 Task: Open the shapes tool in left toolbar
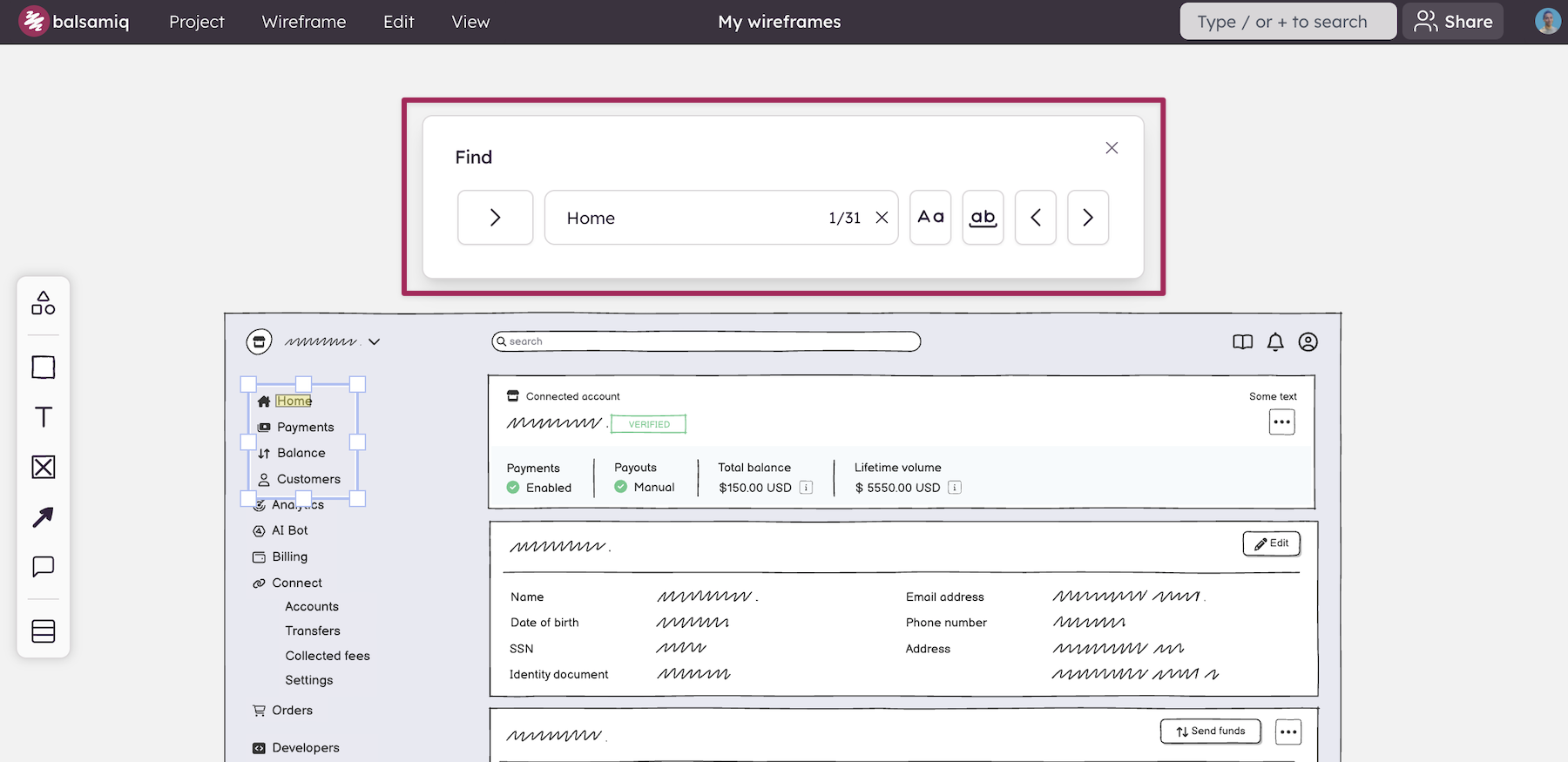[43, 303]
